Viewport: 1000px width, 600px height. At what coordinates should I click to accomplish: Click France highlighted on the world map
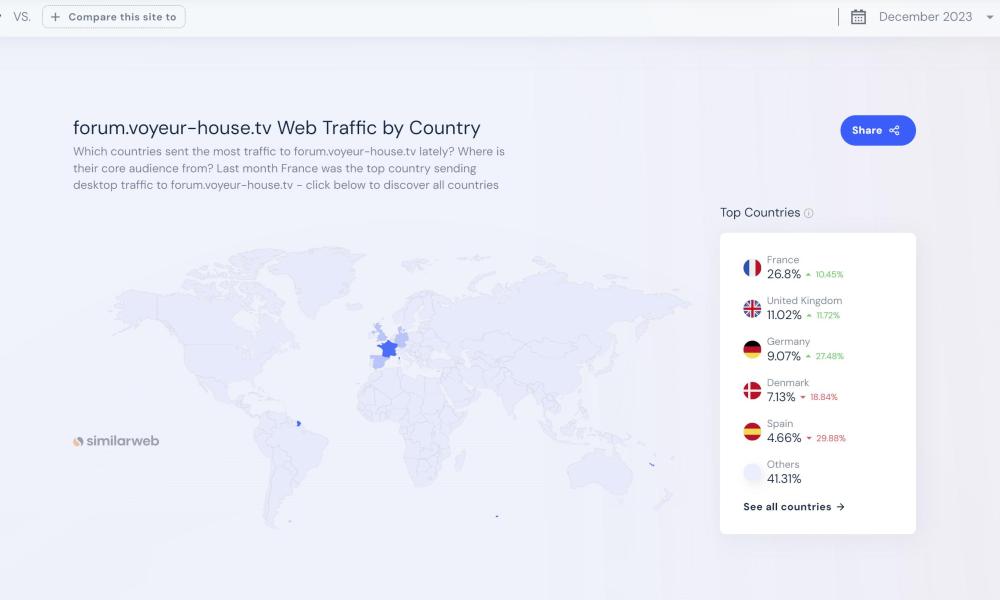click(387, 349)
